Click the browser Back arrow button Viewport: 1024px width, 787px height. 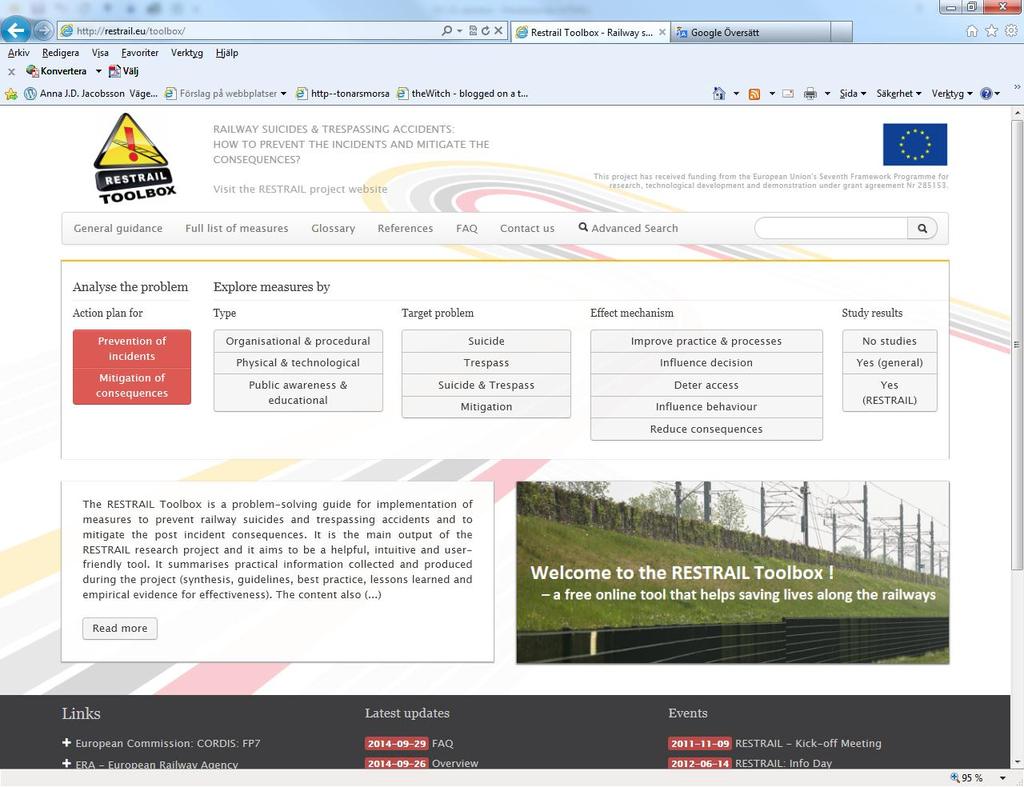pyautogui.click(x=16, y=30)
